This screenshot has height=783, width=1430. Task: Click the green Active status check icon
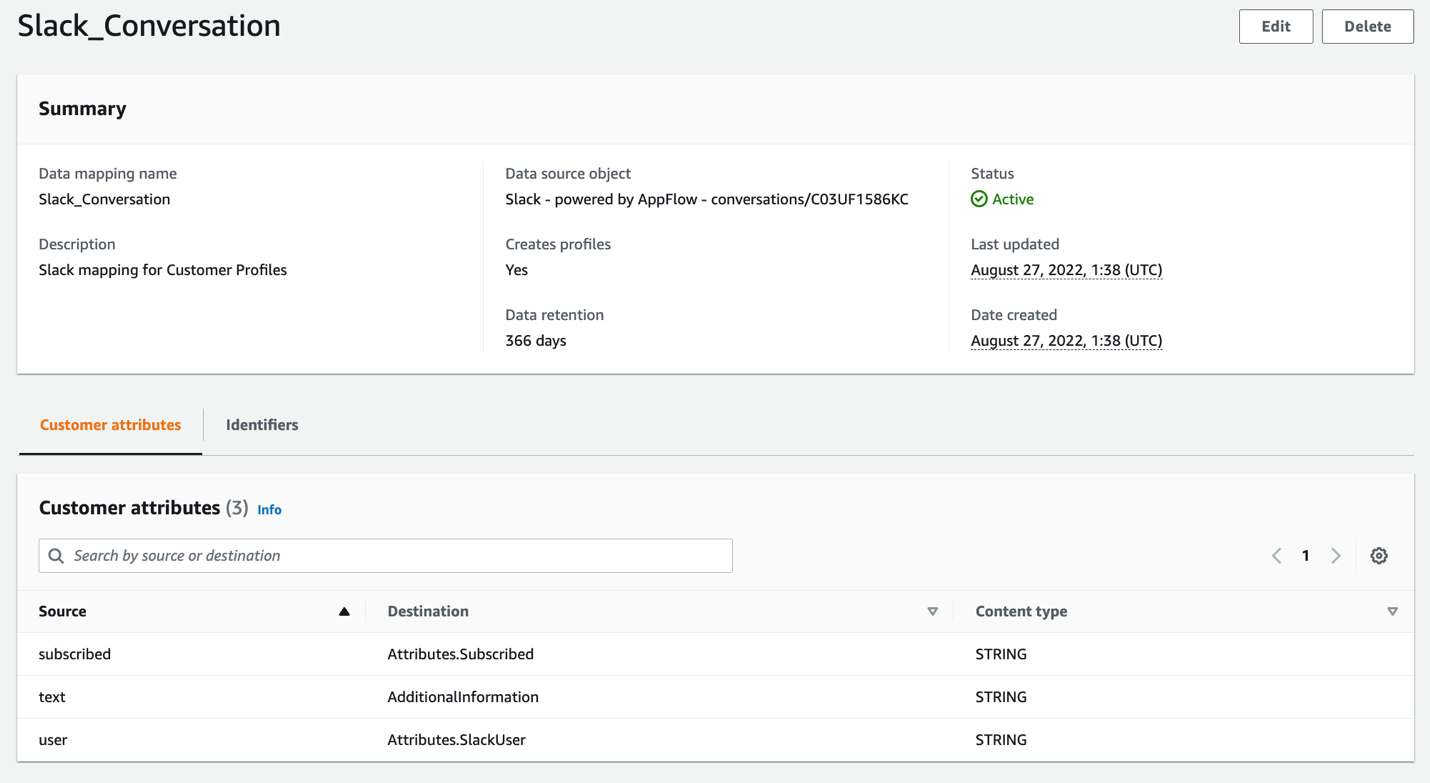979,199
